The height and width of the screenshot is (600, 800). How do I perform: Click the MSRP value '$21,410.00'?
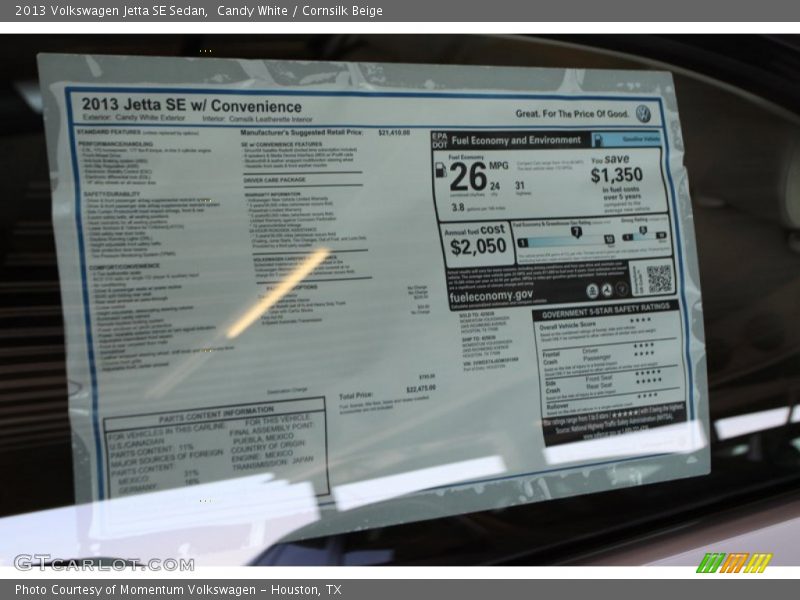pos(394,133)
